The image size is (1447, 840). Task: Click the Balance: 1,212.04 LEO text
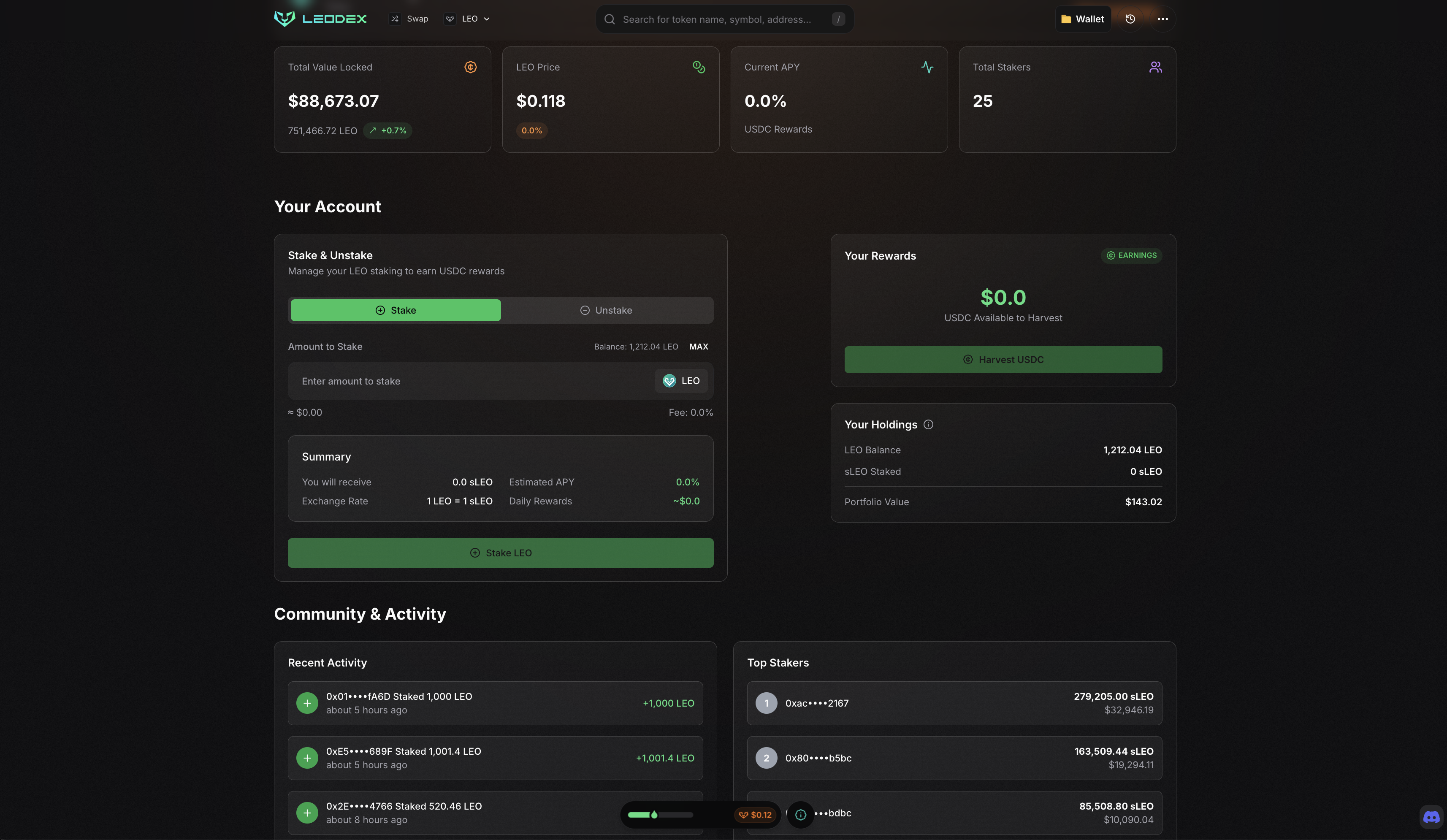coord(636,347)
